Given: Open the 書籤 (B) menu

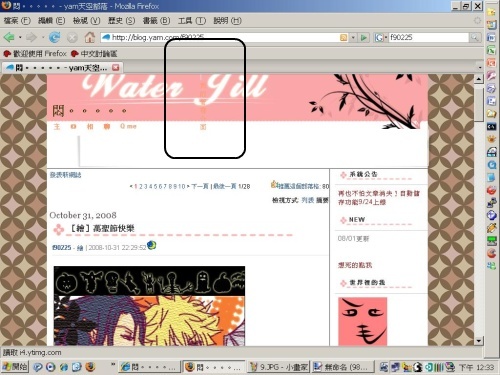Looking at the screenshot, I should click(156, 21).
